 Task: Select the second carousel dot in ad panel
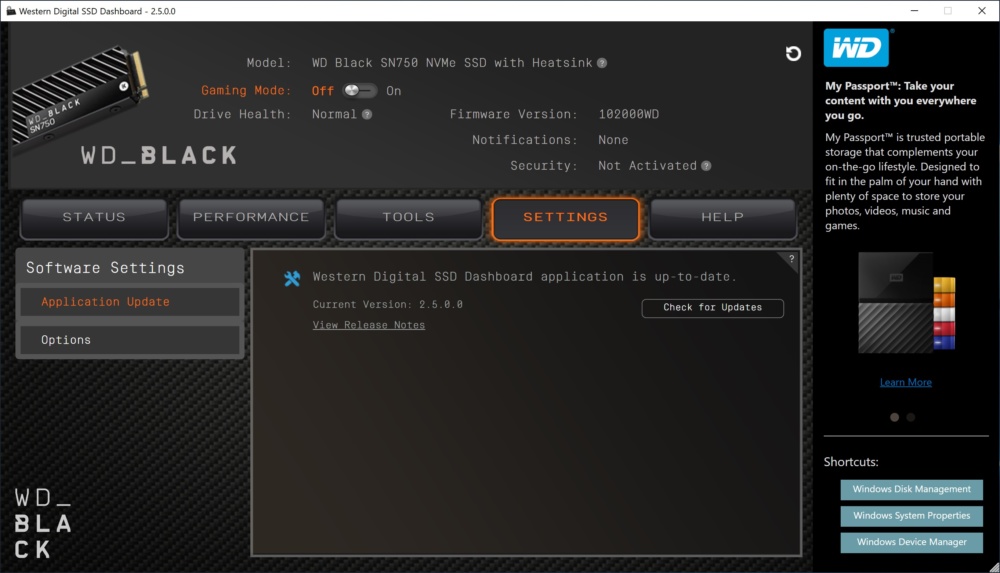click(911, 417)
